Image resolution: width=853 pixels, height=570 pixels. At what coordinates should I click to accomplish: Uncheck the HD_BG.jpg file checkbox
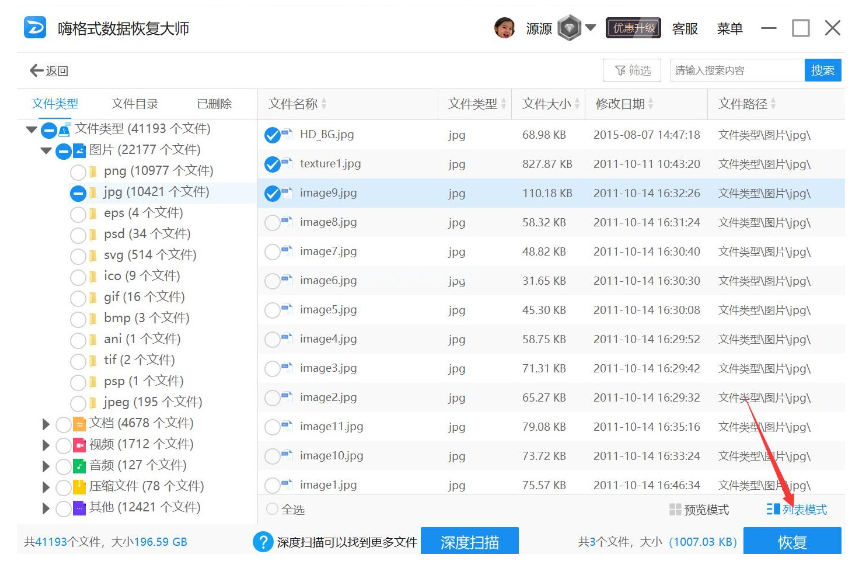pos(272,135)
